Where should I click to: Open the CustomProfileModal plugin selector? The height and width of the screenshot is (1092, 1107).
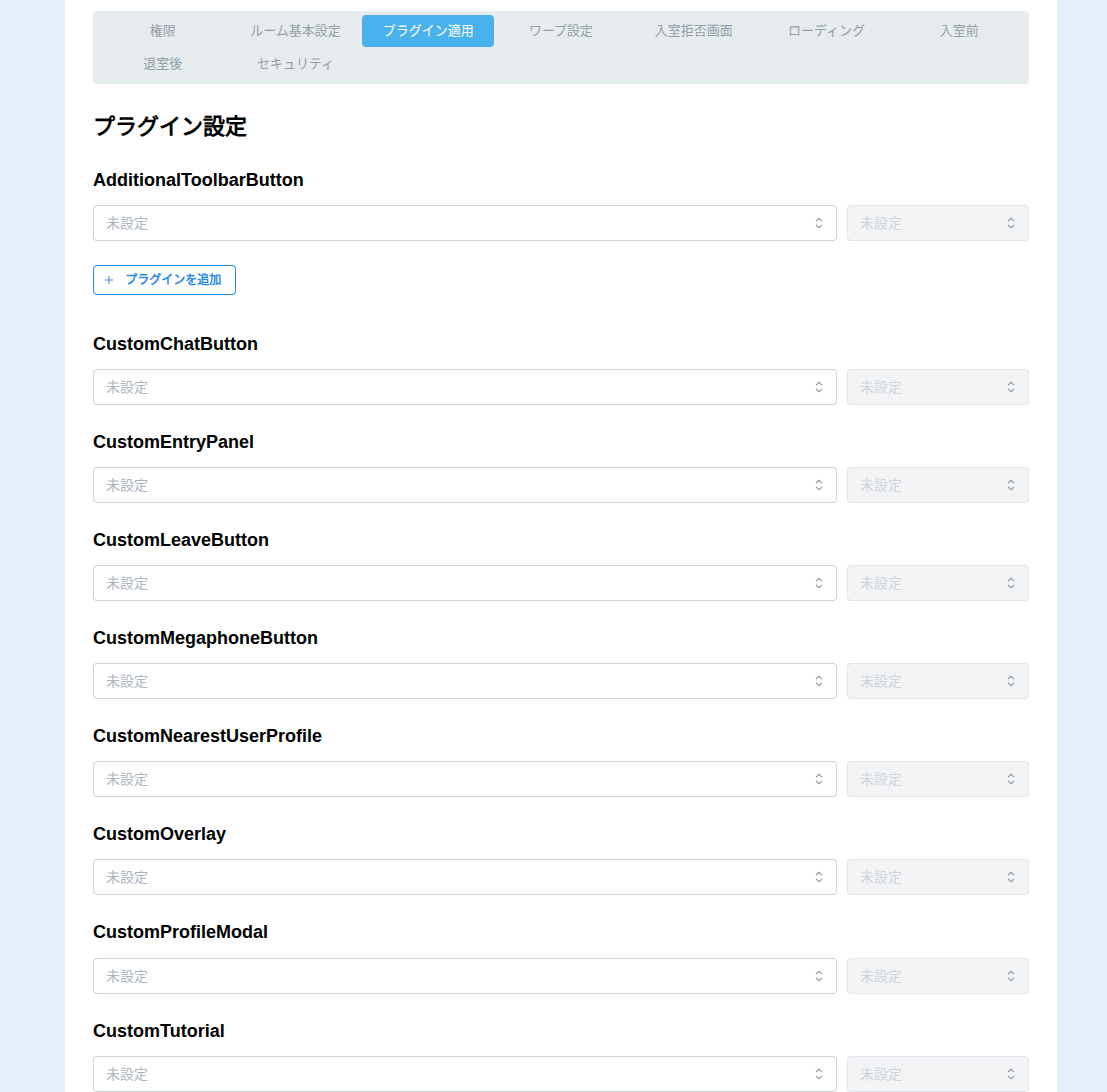pos(464,976)
